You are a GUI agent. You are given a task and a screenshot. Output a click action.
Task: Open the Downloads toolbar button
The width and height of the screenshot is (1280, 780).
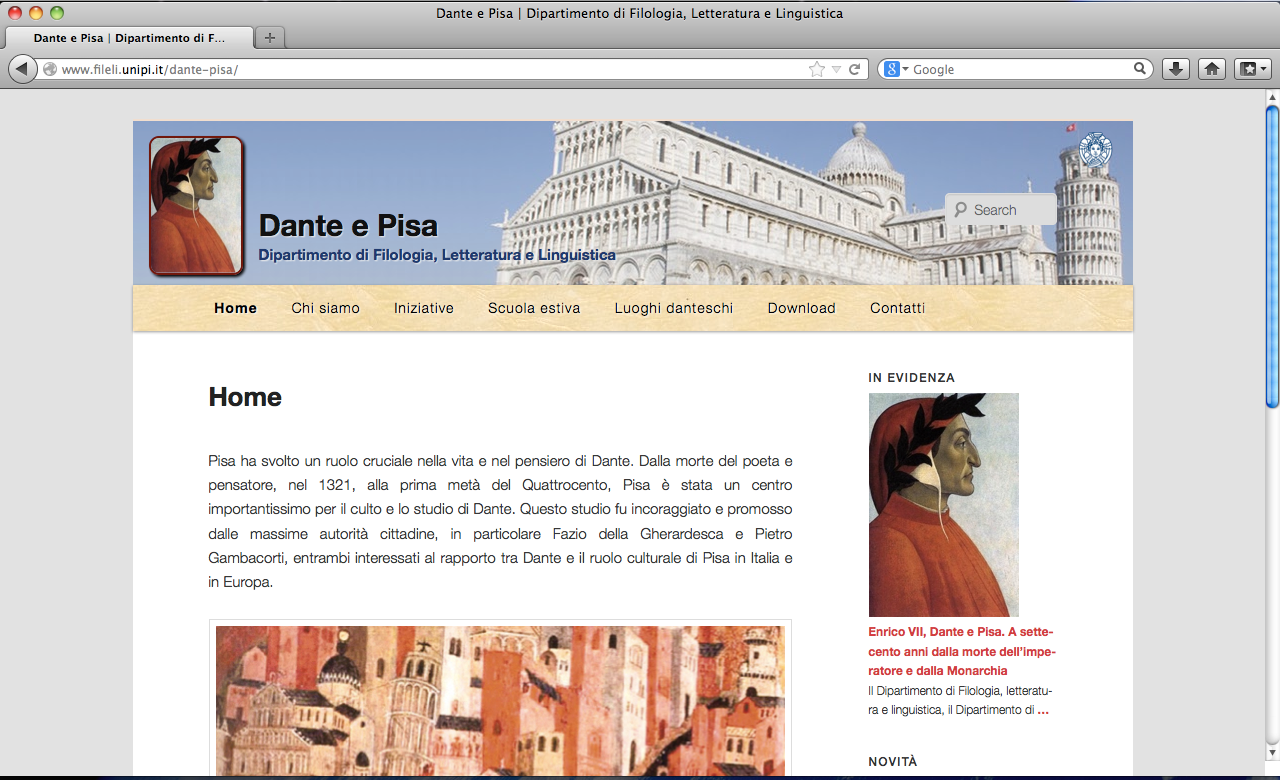point(1177,69)
